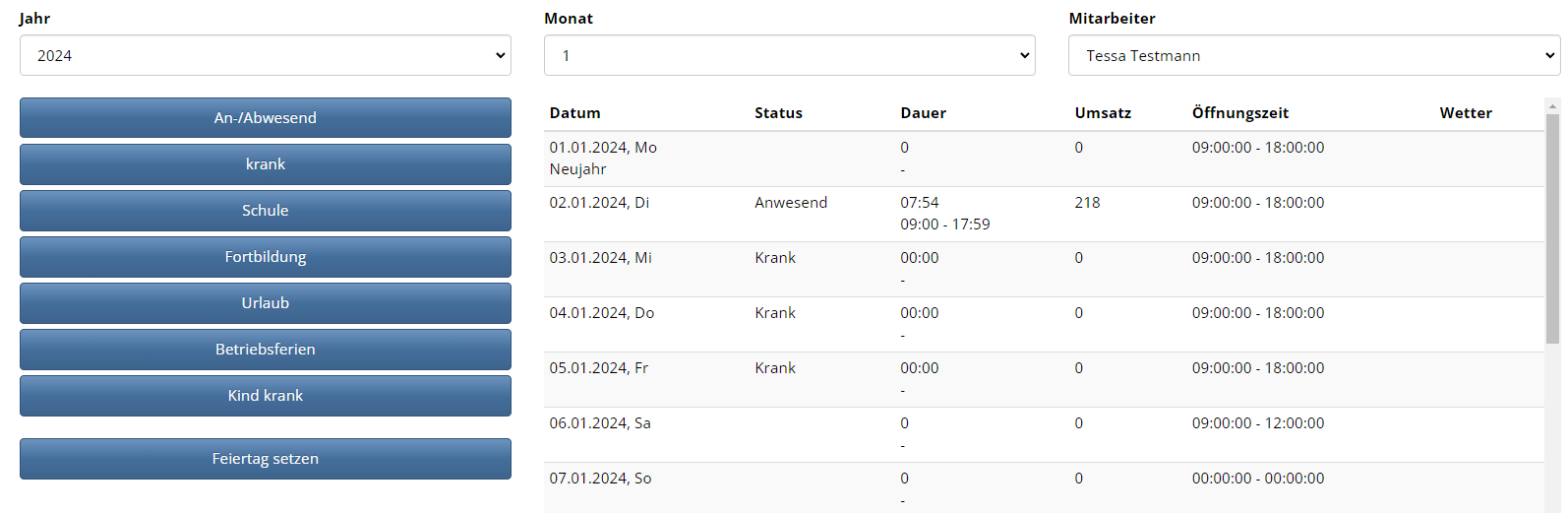Click the Betriebsferien button
Screen dimensions: 1568x513
[265, 349]
